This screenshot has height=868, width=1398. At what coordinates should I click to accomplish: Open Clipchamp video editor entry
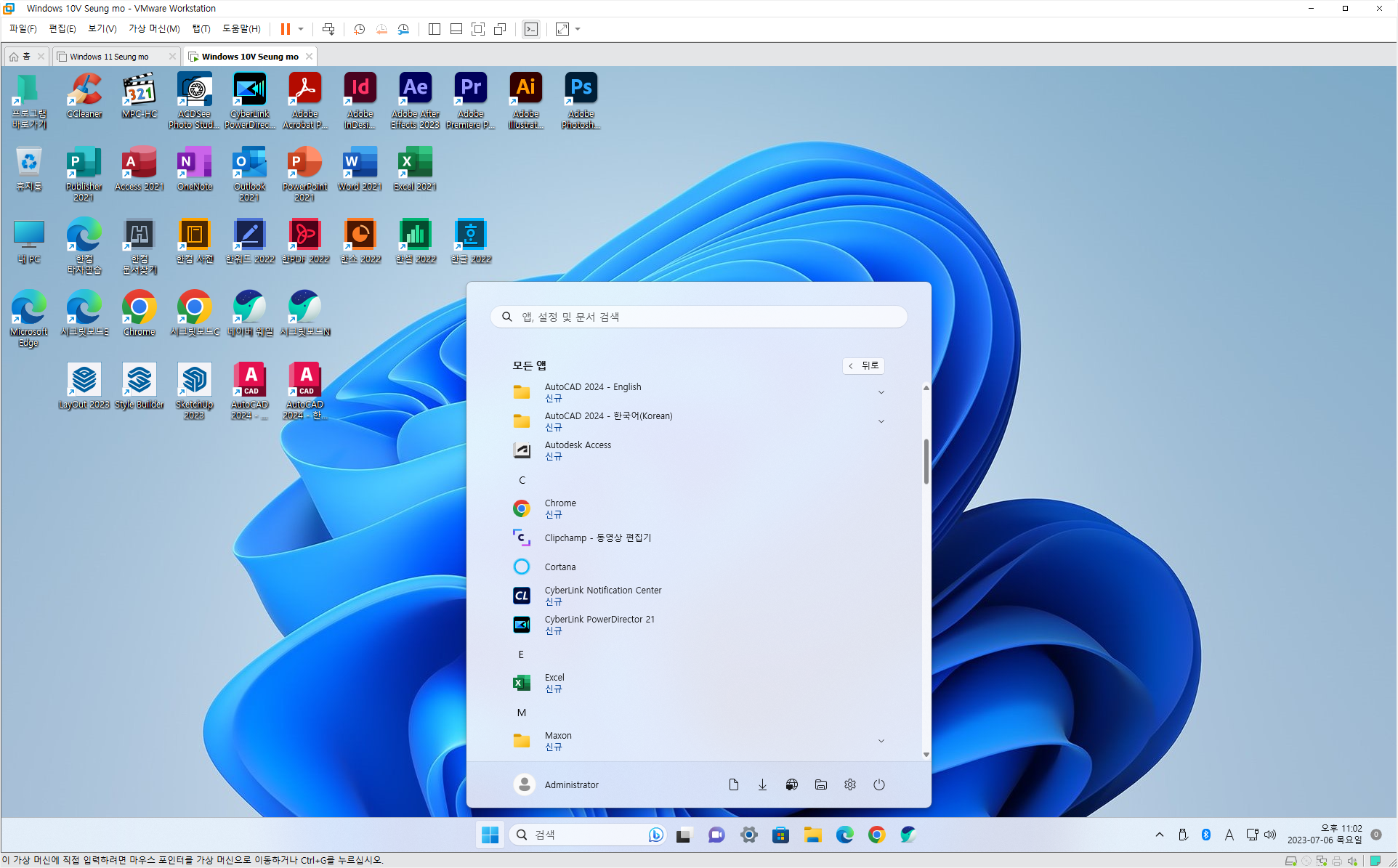pos(597,538)
